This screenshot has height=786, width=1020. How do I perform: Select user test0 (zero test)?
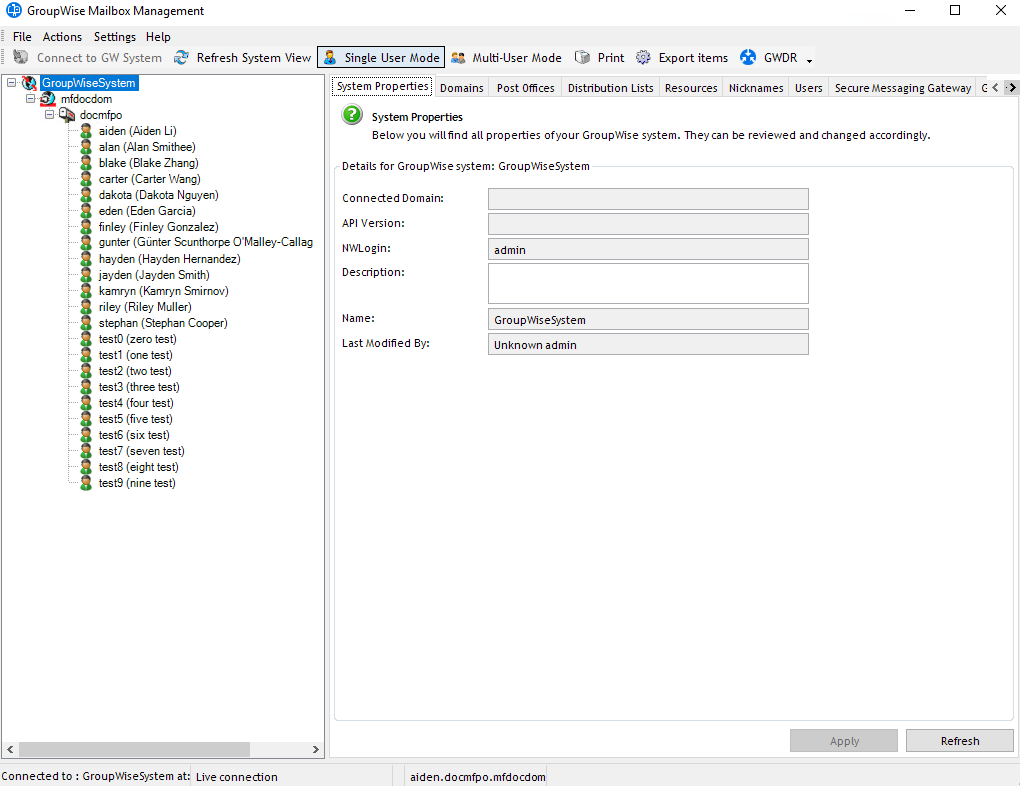pos(137,339)
